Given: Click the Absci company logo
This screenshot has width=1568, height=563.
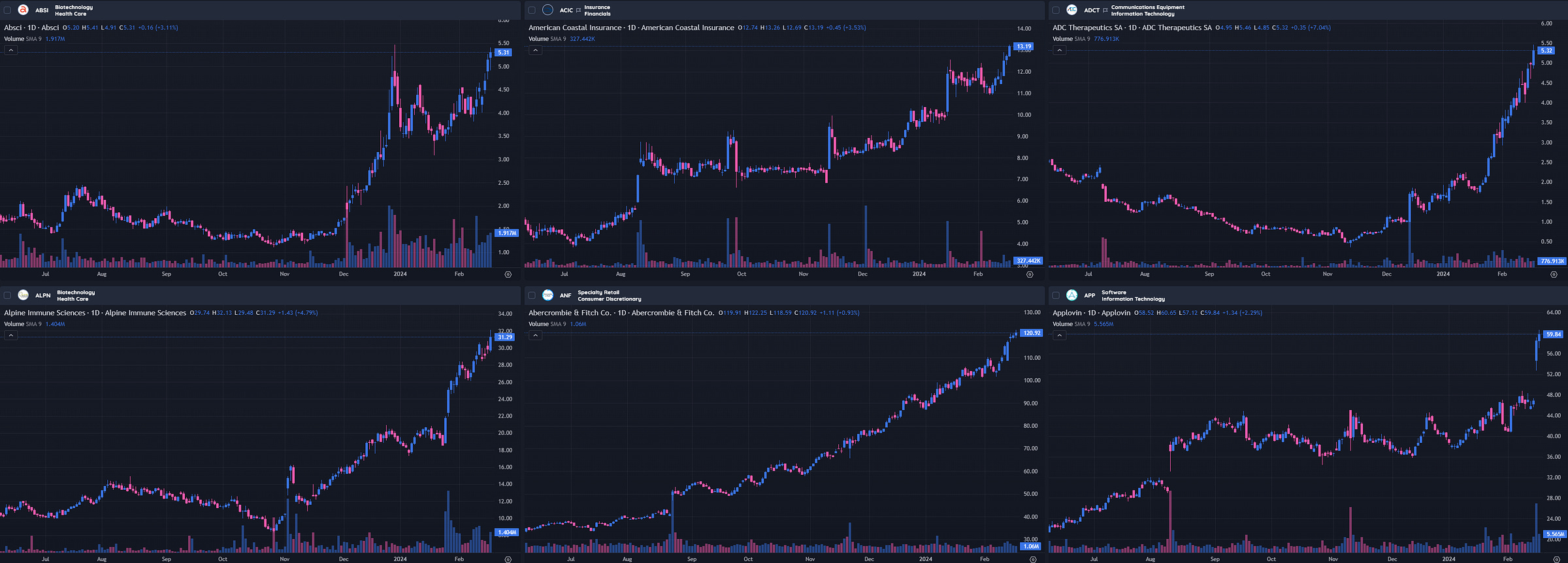Looking at the screenshot, I should click(x=24, y=10).
